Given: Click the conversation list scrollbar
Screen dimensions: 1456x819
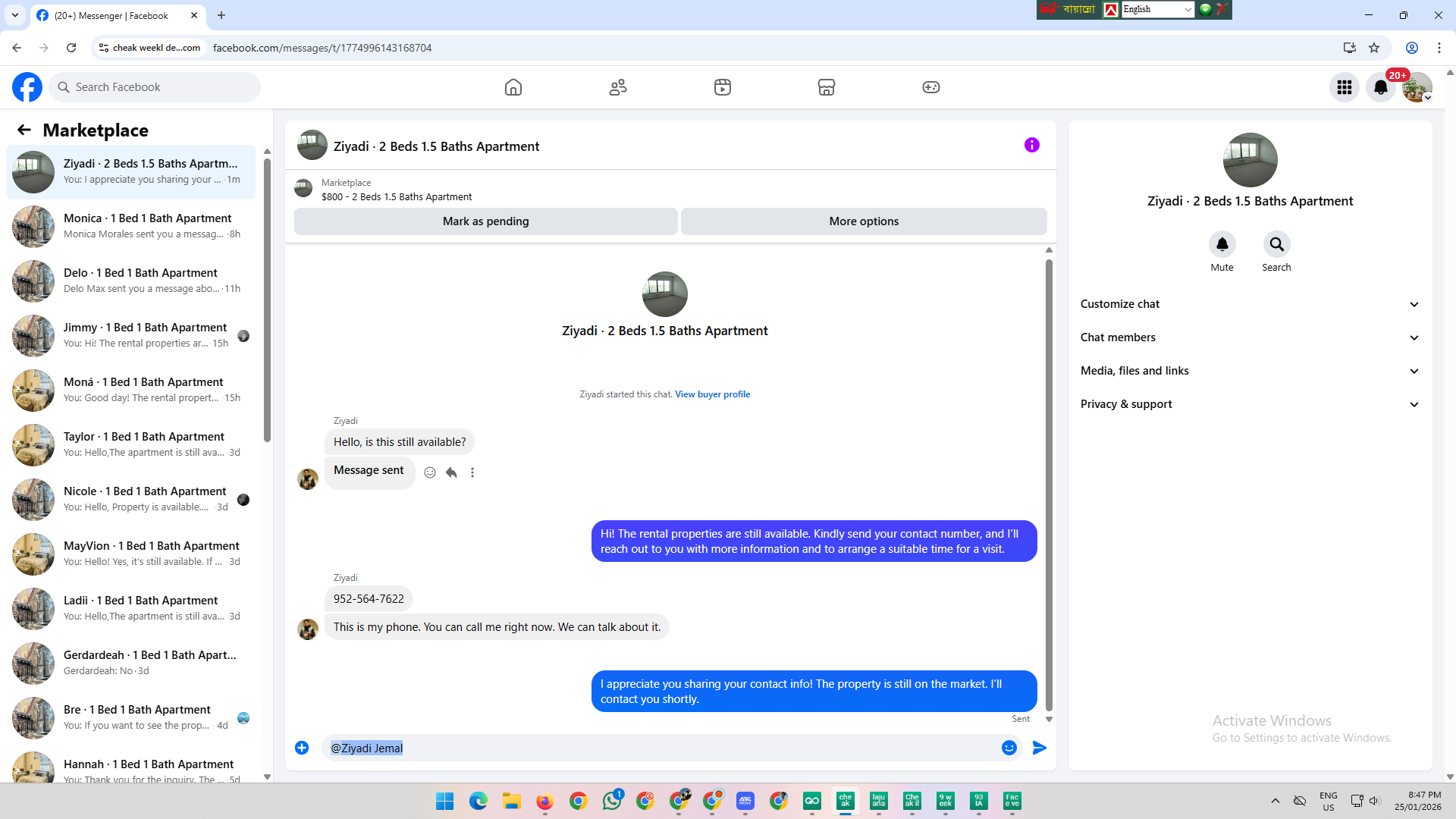Looking at the screenshot, I should point(267,299).
